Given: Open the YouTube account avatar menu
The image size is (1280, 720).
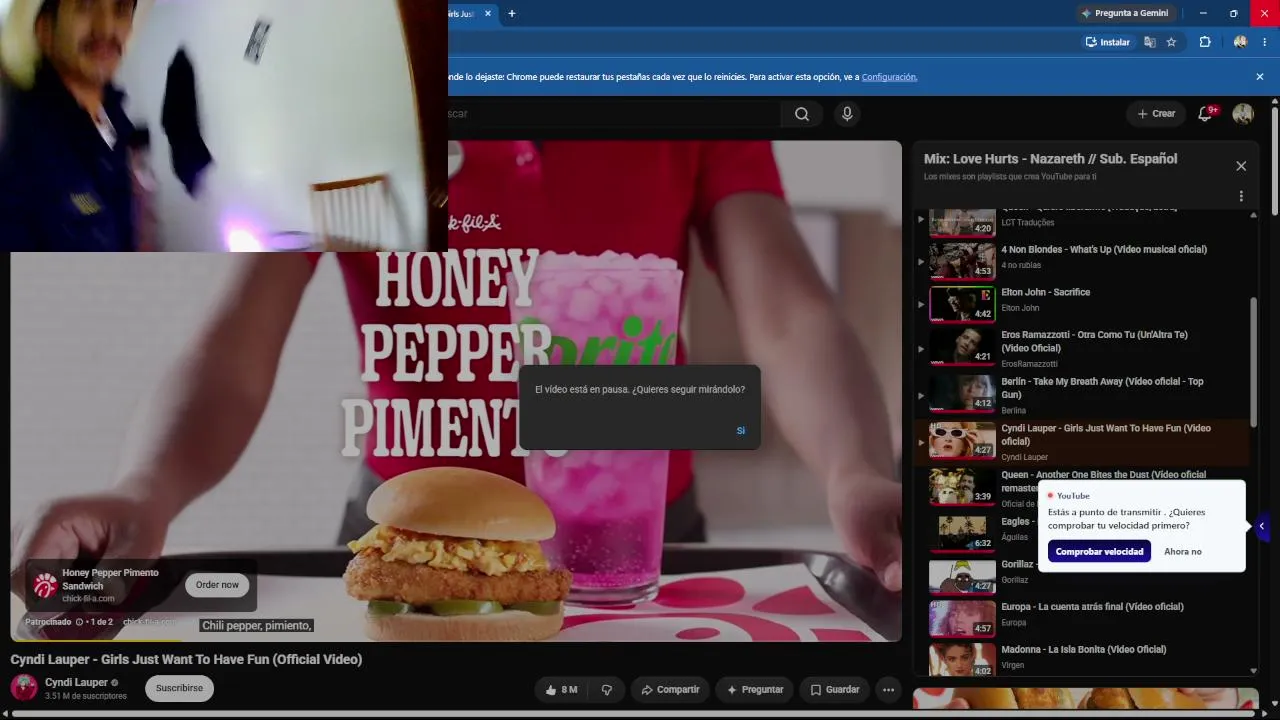Looking at the screenshot, I should [x=1243, y=114].
